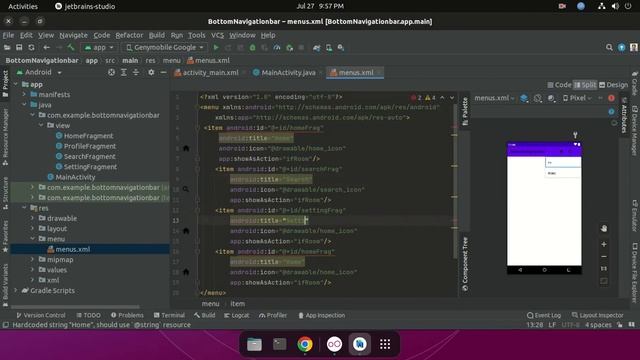Click Make Project hammer icon

coord(71,48)
